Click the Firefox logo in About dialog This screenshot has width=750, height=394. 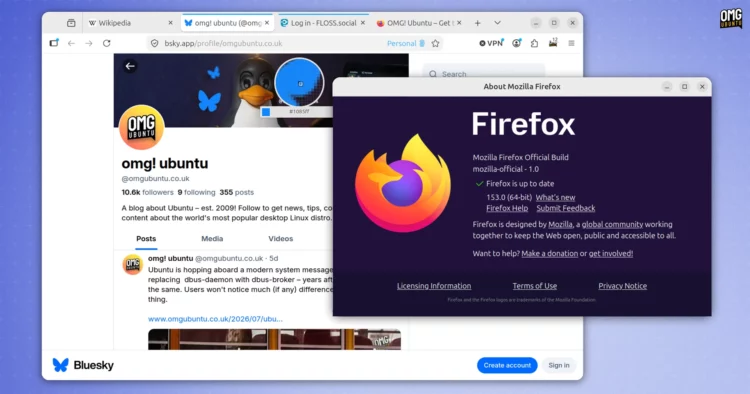coord(403,183)
